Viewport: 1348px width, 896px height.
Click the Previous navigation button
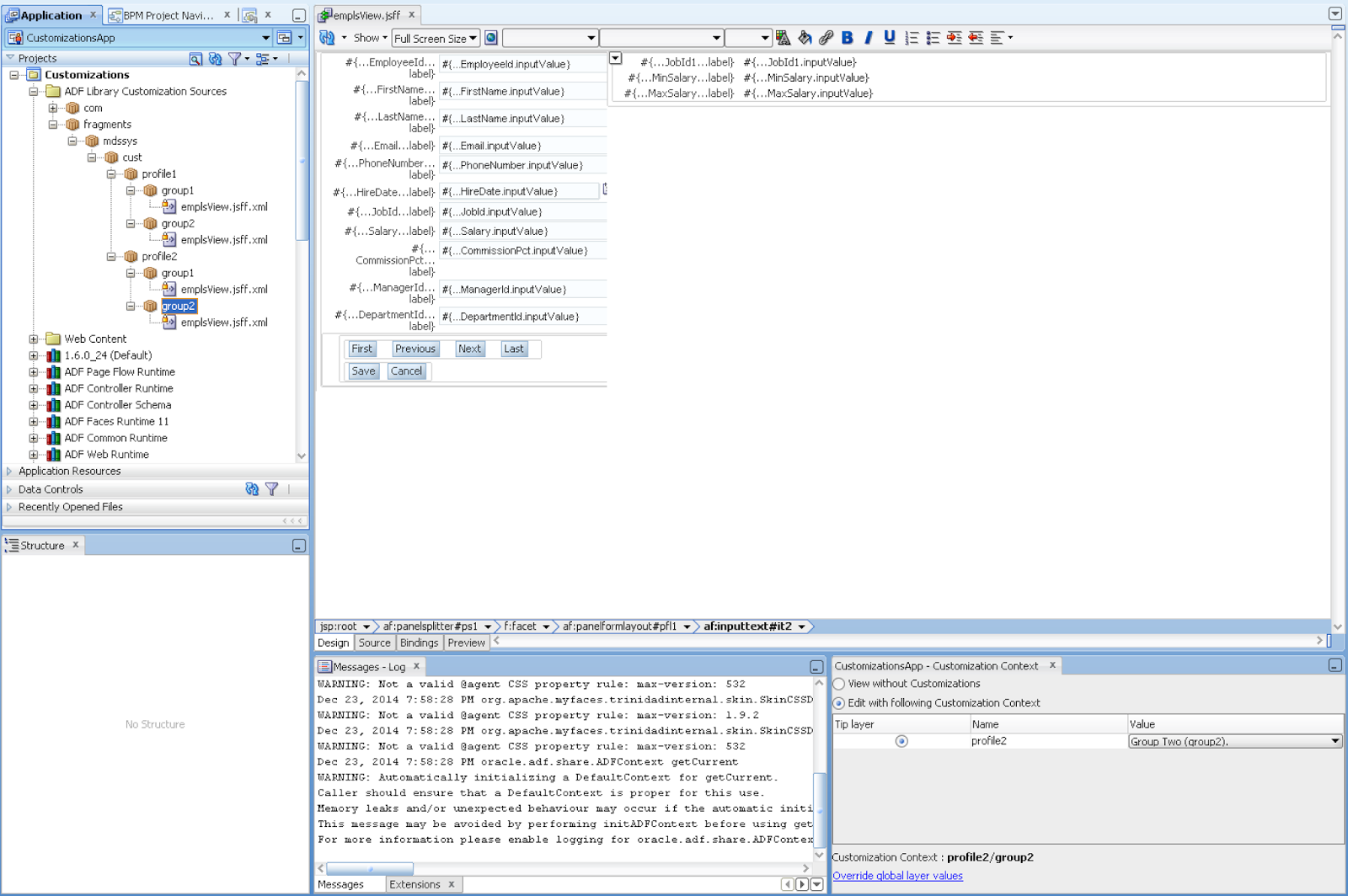click(415, 349)
